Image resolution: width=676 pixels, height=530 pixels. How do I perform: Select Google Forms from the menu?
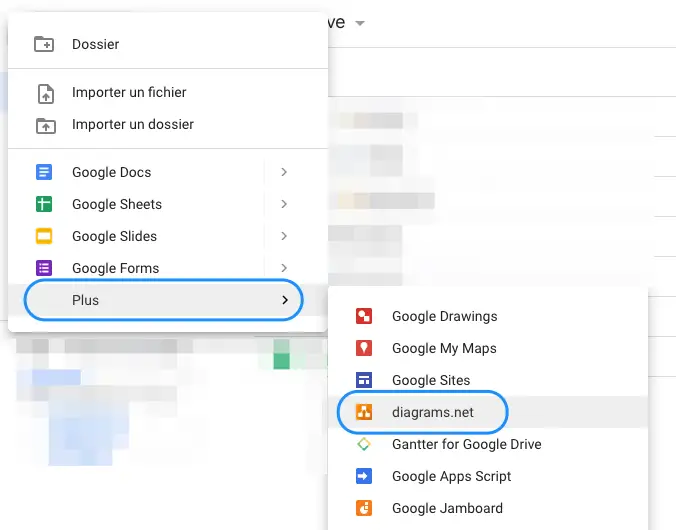click(168, 268)
